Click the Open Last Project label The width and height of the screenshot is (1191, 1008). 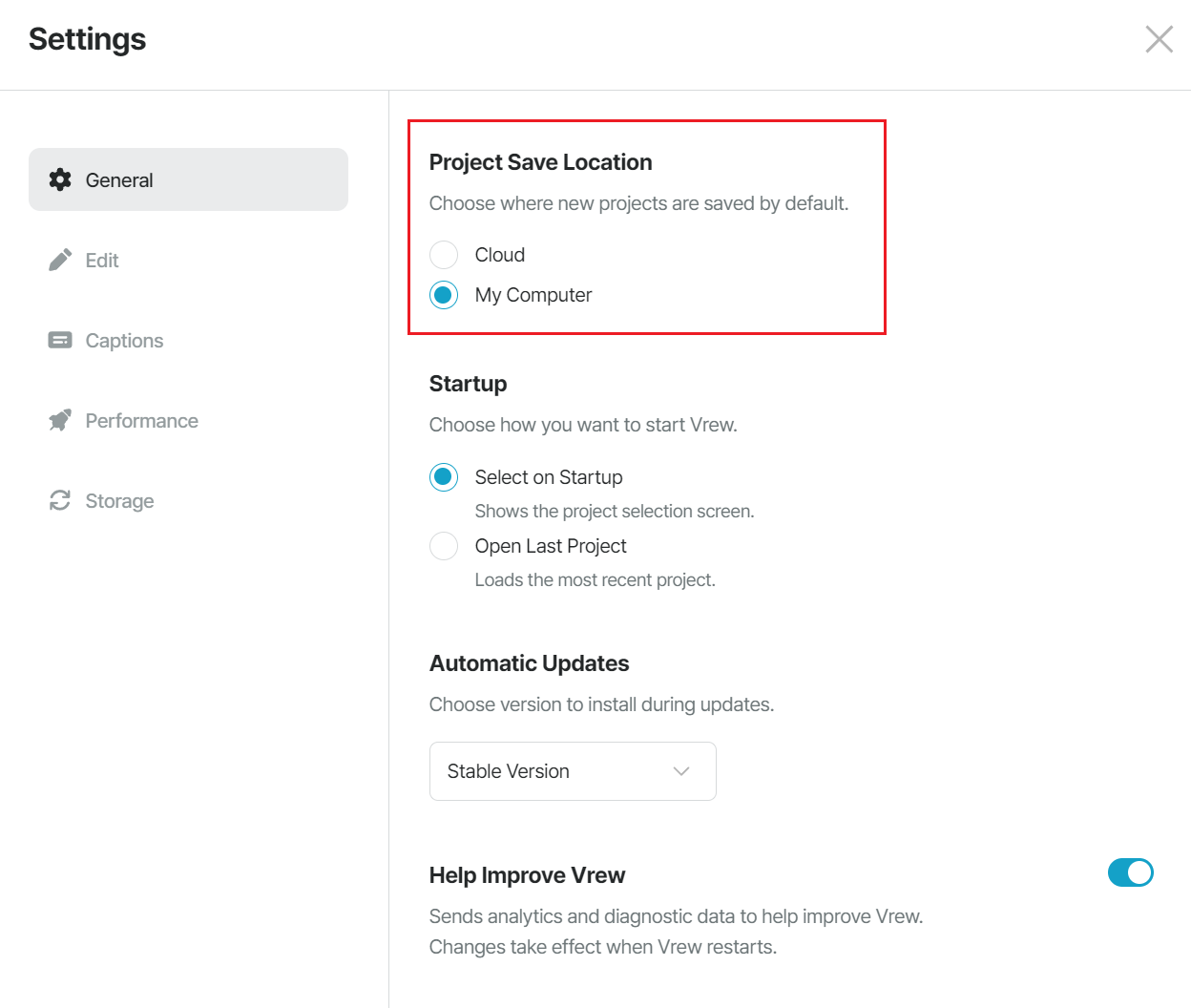tap(551, 546)
